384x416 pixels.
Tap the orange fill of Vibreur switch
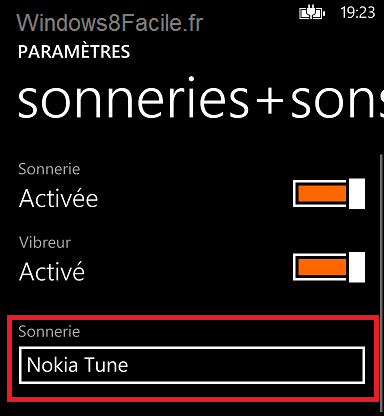point(322,267)
